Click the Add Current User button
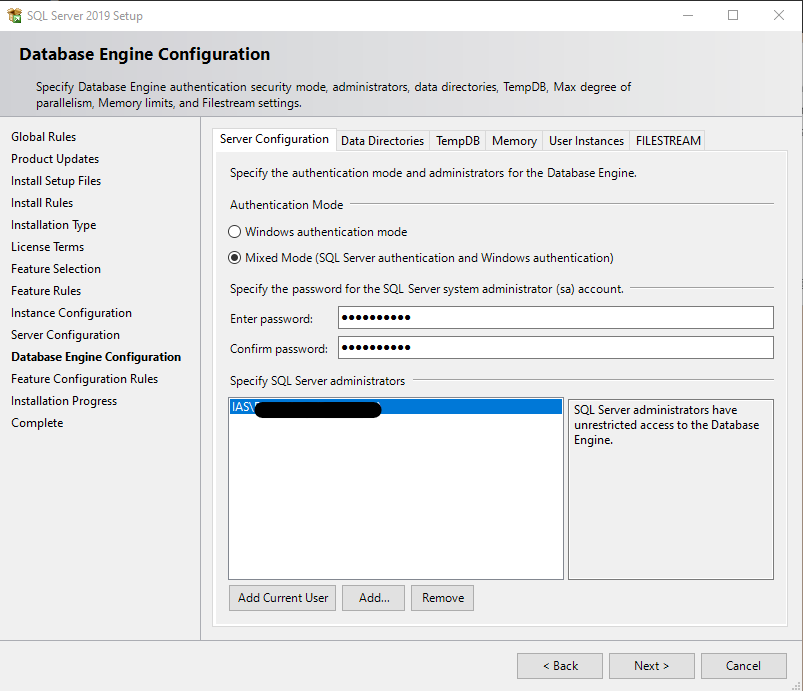Image resolution: width=803 pixels, height=691 pixels. tap(283, 598)
